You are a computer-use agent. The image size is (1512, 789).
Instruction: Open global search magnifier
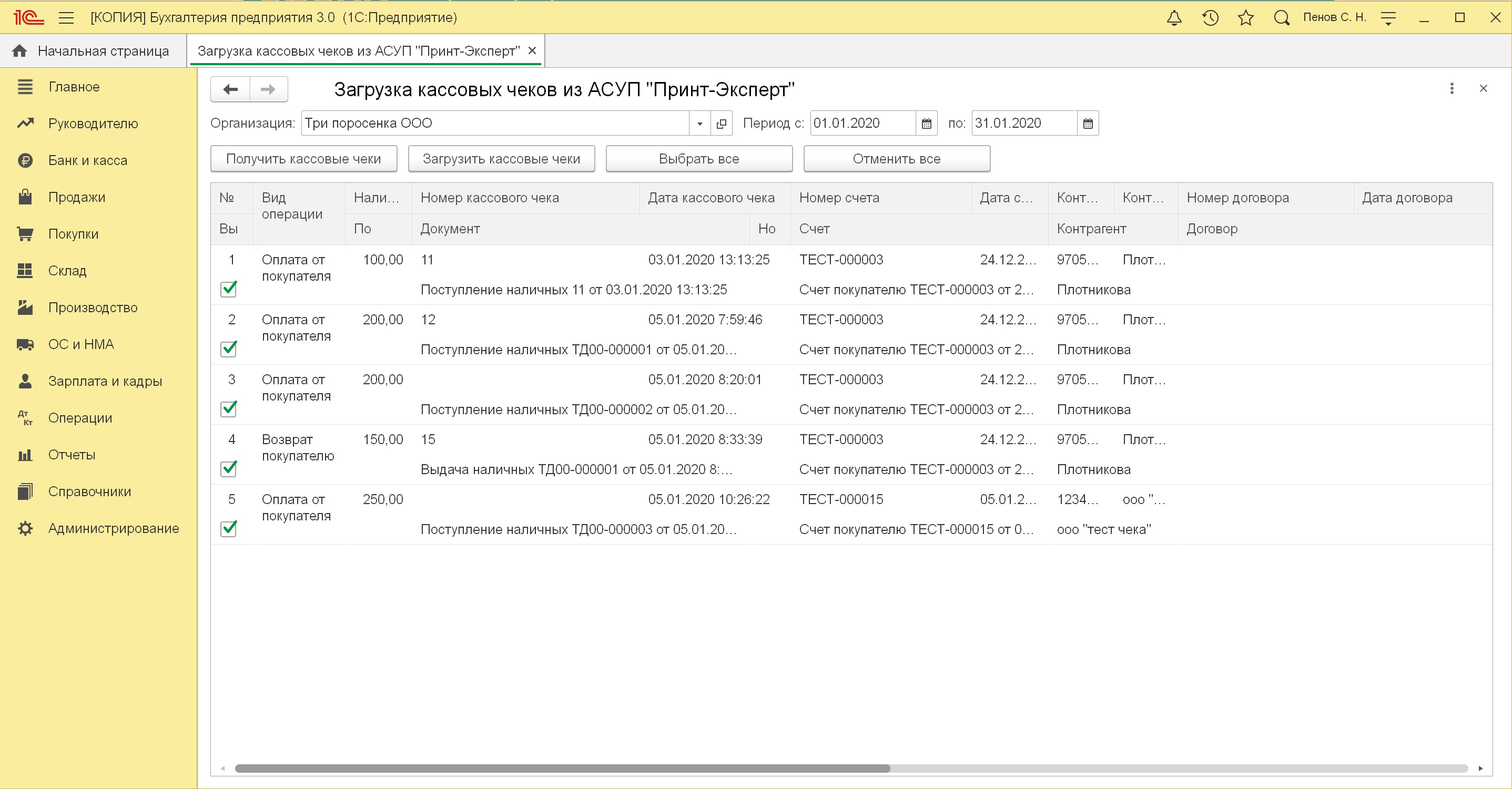pos(1282,17)
